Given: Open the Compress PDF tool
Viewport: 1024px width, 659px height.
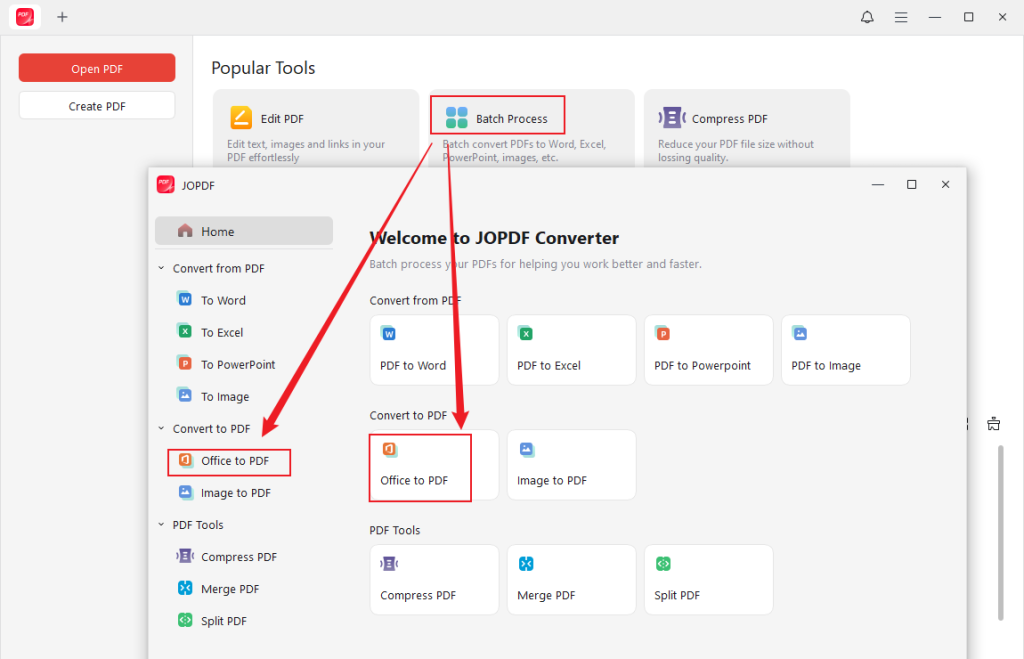Looking at the screenshot, I should [x=434, y=580].
